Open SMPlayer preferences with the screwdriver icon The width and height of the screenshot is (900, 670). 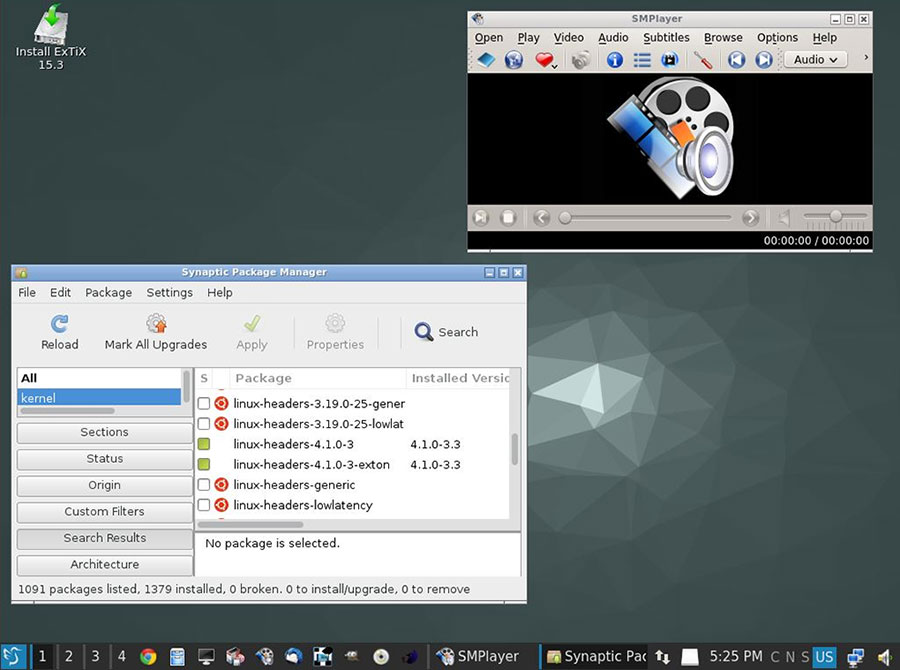[x=703, y=60]
